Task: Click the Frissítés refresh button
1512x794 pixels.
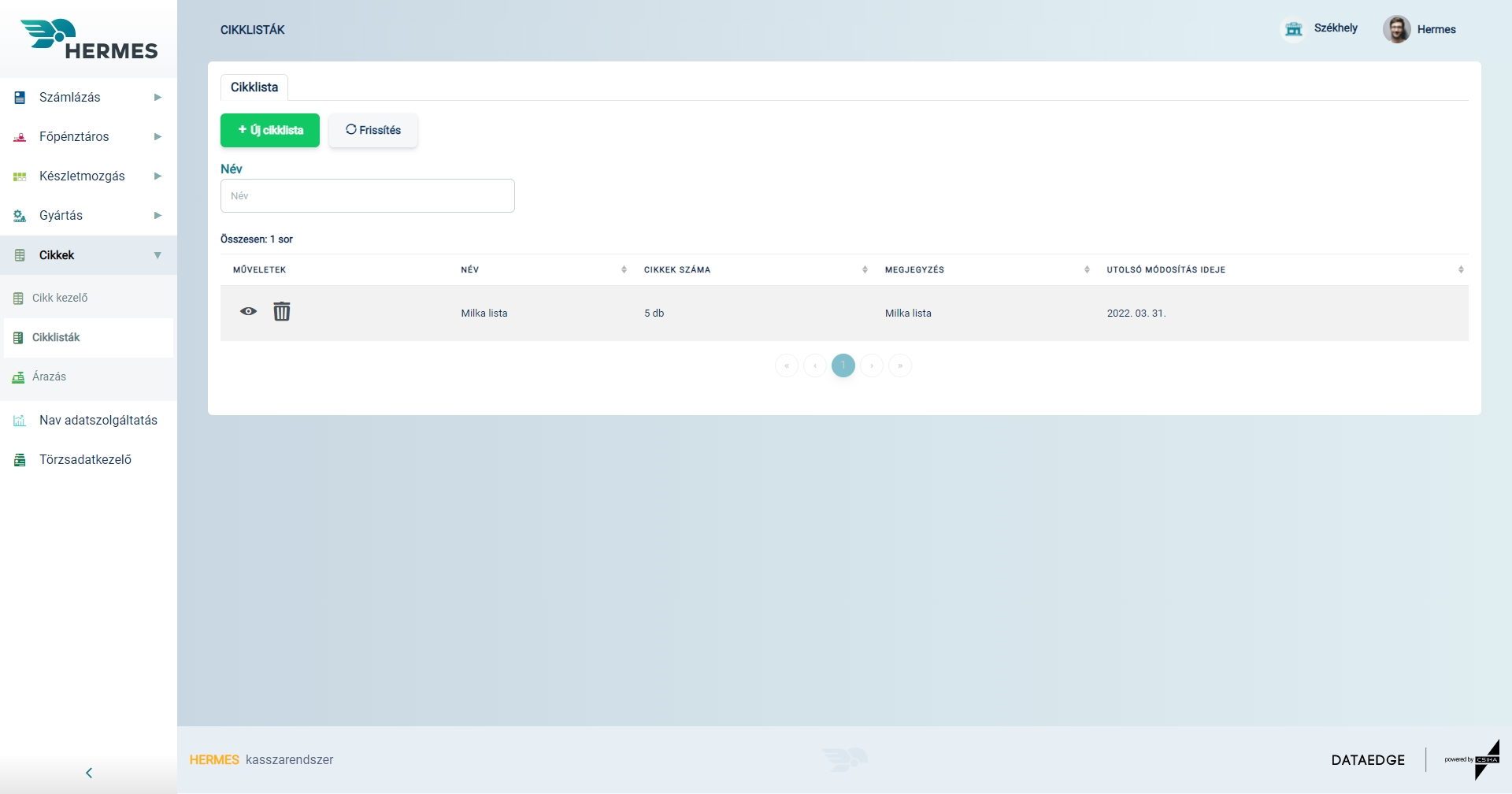Action: pyautogui.click(x=373, y=131)
